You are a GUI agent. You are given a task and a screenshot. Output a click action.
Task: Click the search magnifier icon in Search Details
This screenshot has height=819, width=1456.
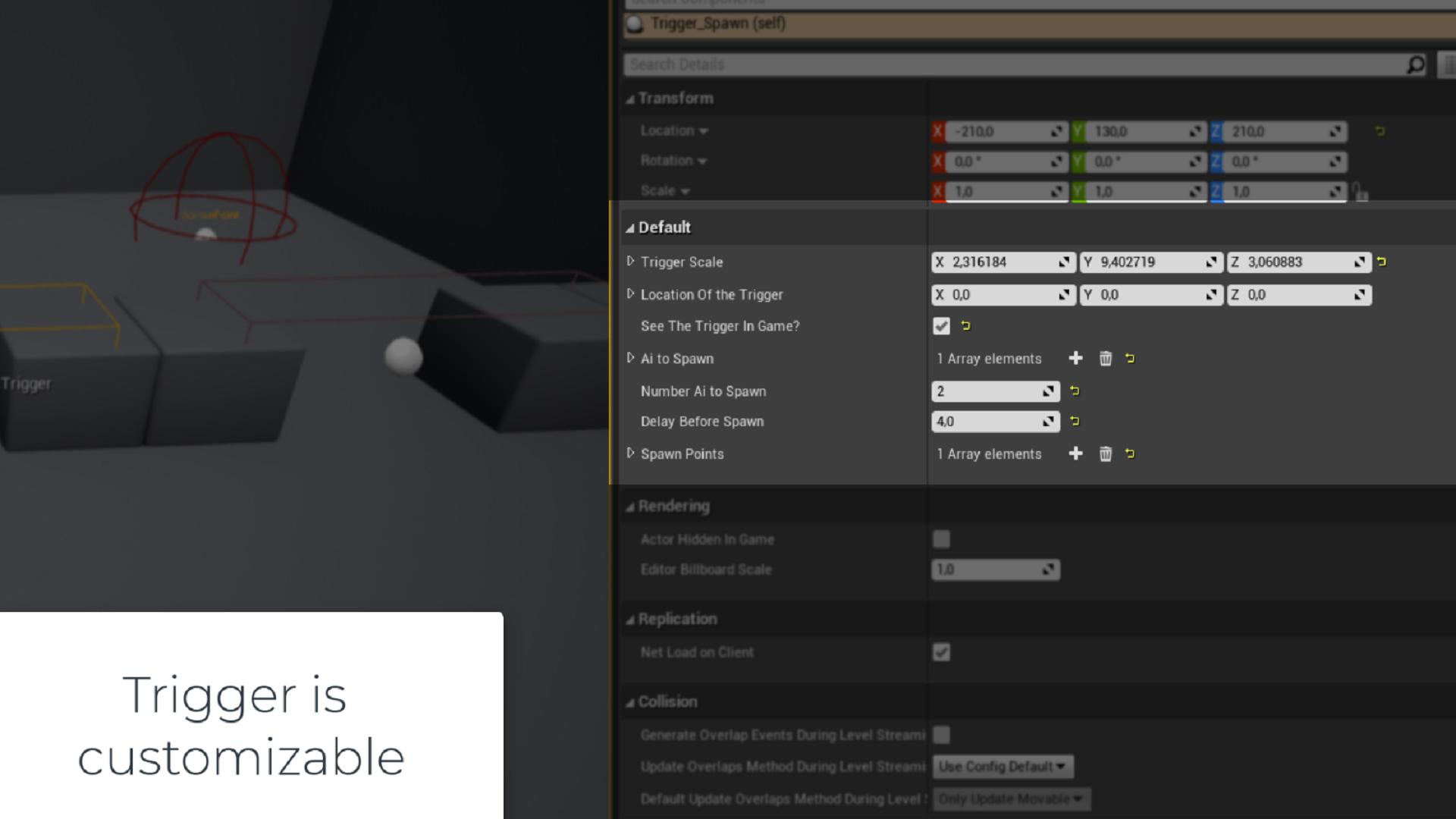1415,65
